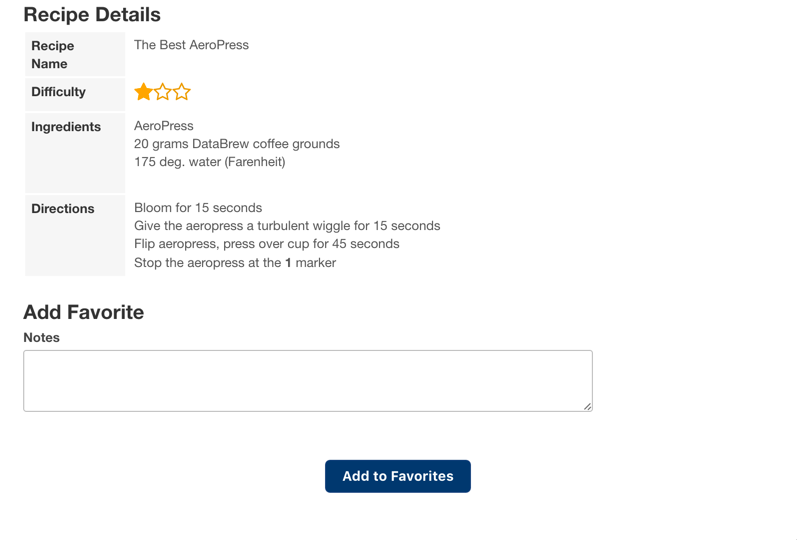Click inside the Notes text area
The height and width of the screenshot is (540, 797).
point(307,380)
